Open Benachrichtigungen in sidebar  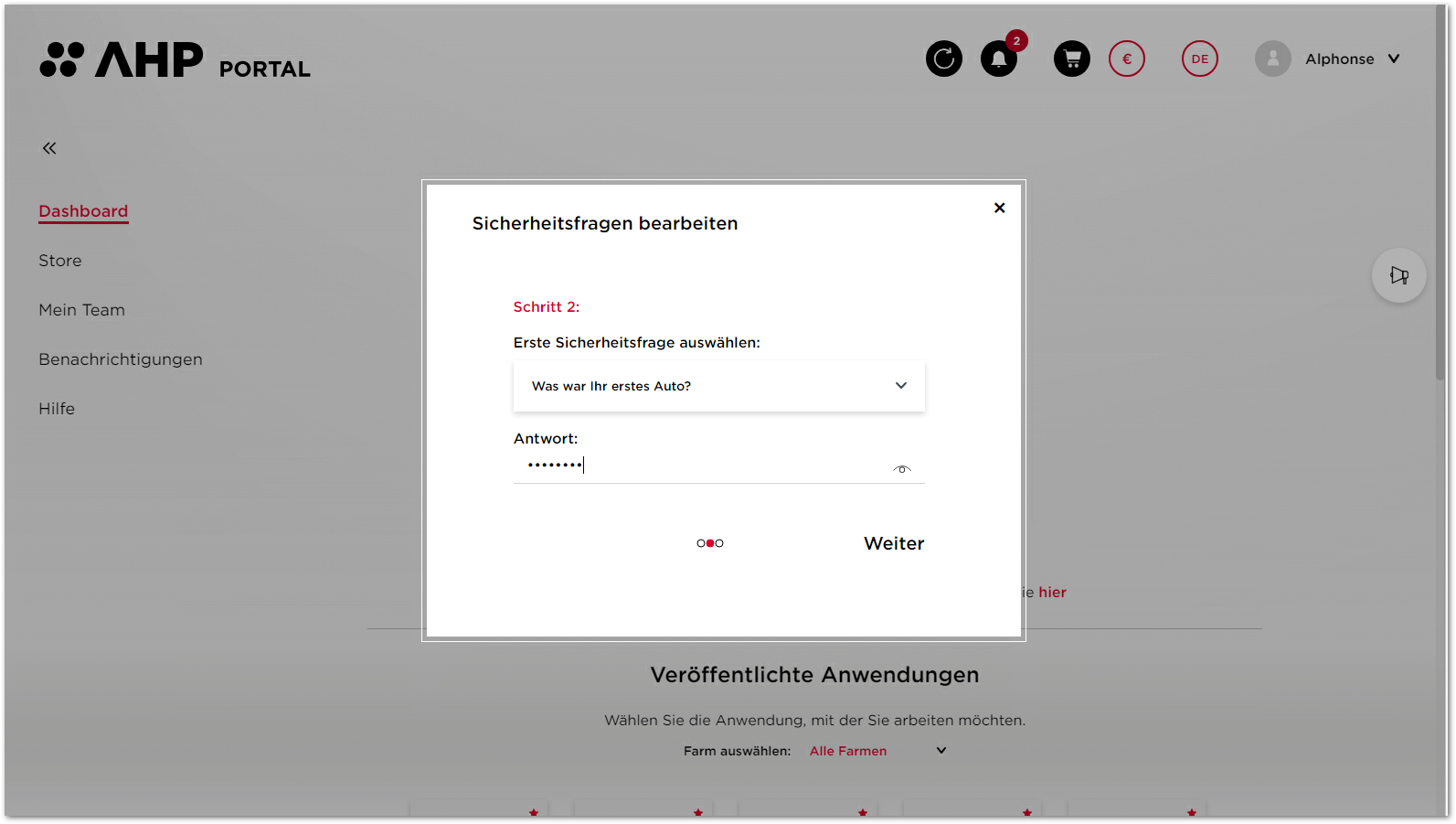pos(121,359)
